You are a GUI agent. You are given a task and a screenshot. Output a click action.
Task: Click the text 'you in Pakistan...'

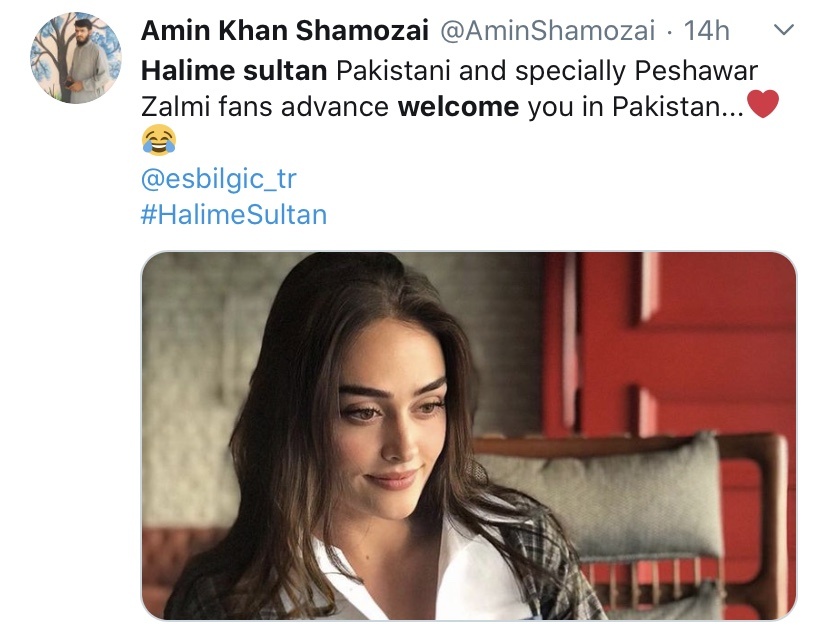(x=636, y=107)
